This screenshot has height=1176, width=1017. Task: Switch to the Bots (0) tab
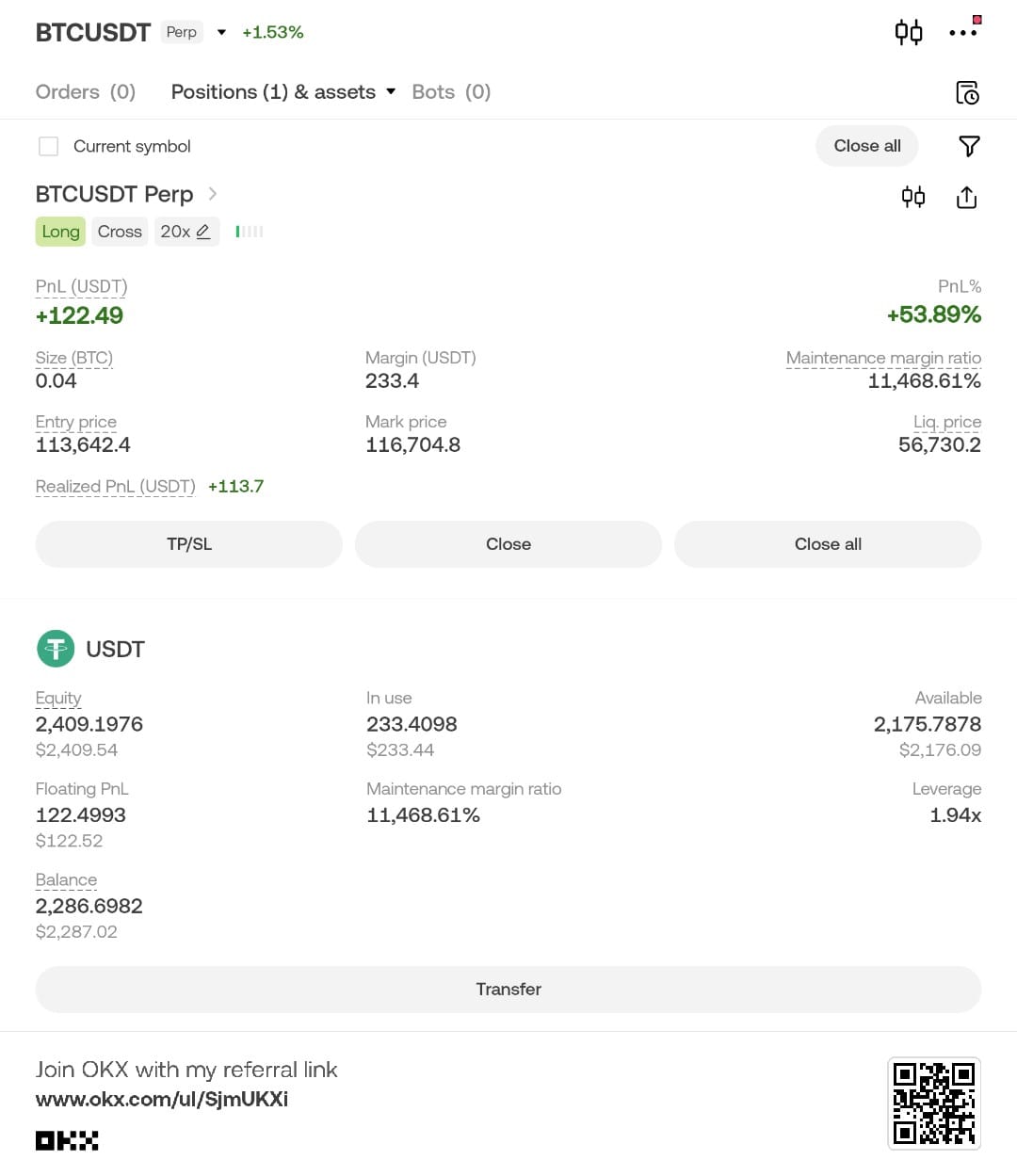[451, 91]
